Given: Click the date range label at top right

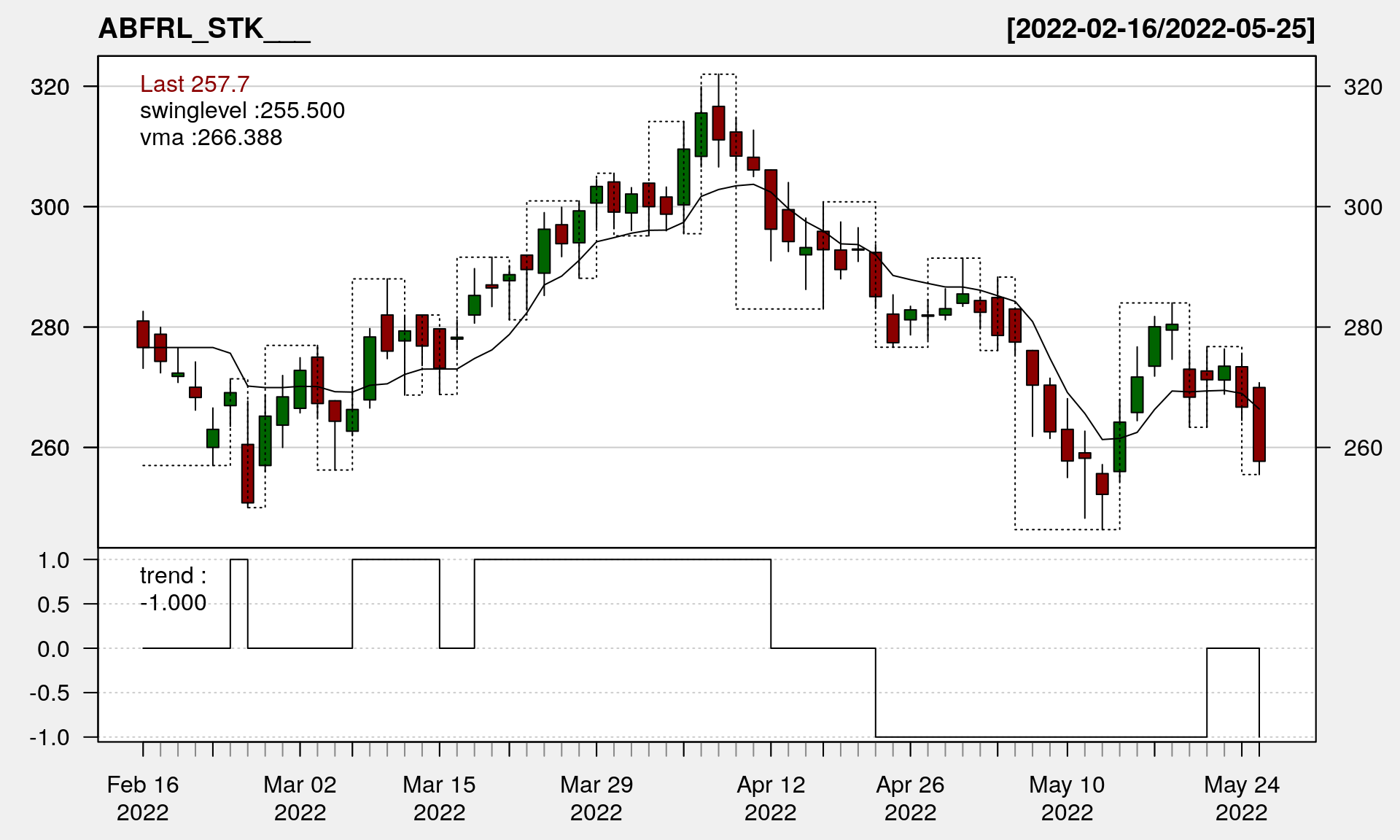Looking at the screenshot, I should click(1160, 29).
